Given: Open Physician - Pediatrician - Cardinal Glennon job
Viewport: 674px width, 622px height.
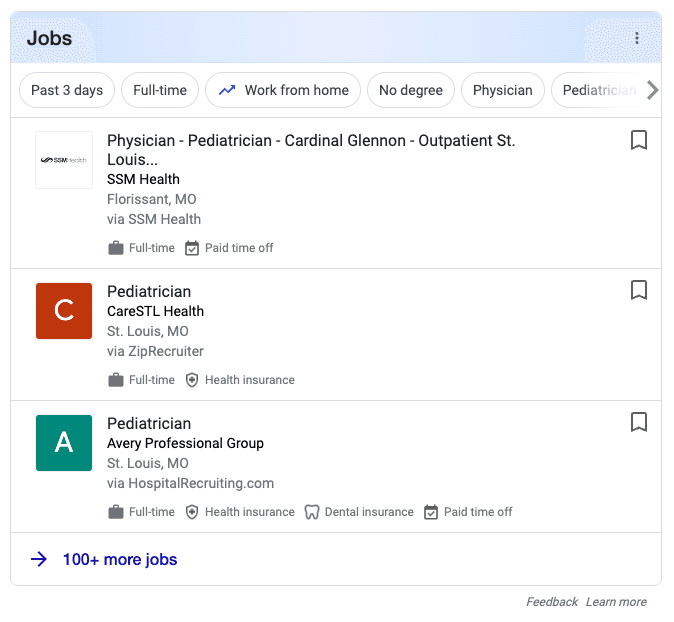Looking at the screenshot, I should pyautogui.click(x=311, y=150).
